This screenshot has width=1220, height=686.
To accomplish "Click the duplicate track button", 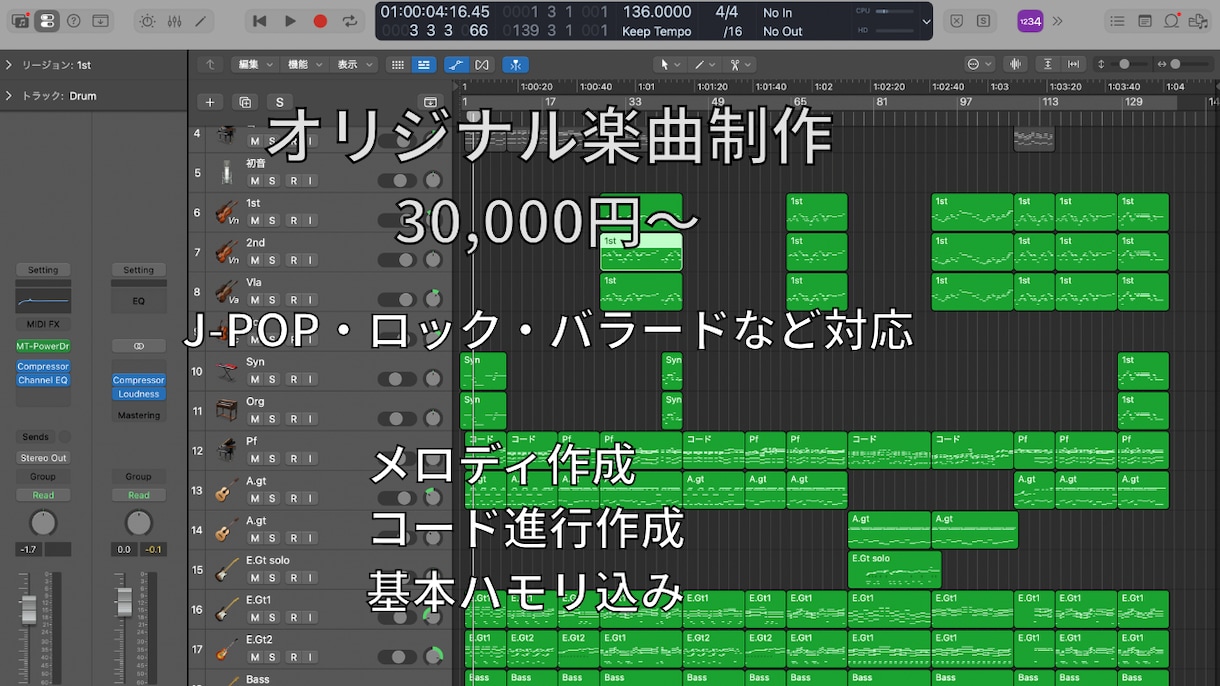I will pyautogui.click(x=245, y=102).
